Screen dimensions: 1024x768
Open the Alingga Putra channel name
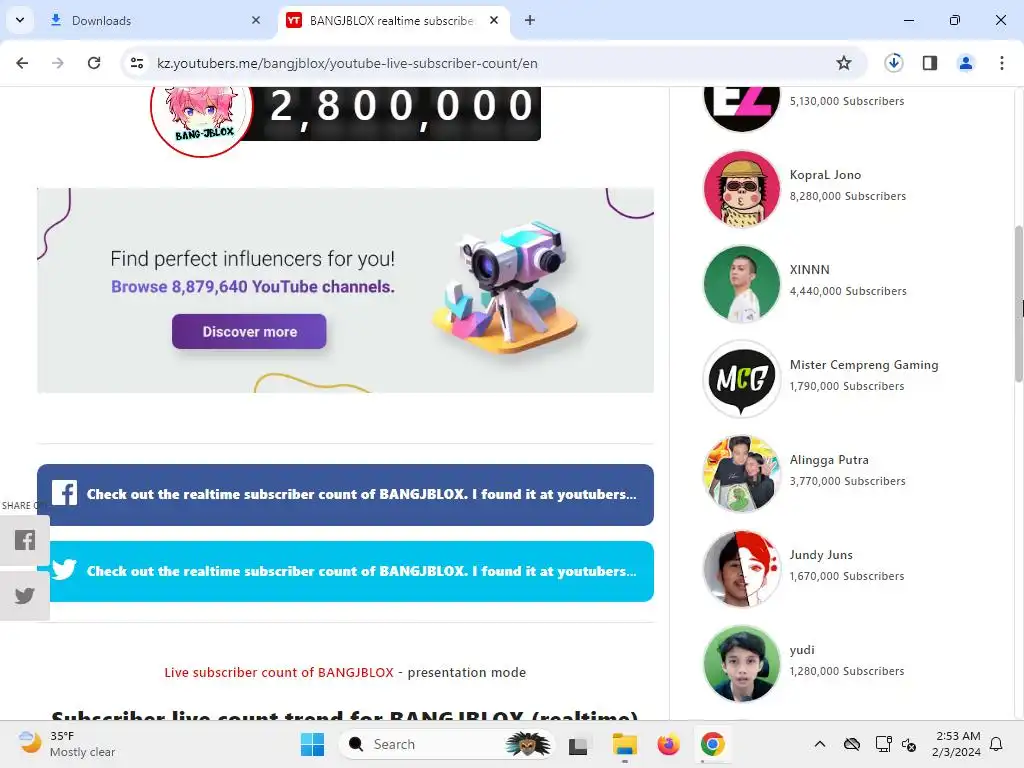(829, 460)
